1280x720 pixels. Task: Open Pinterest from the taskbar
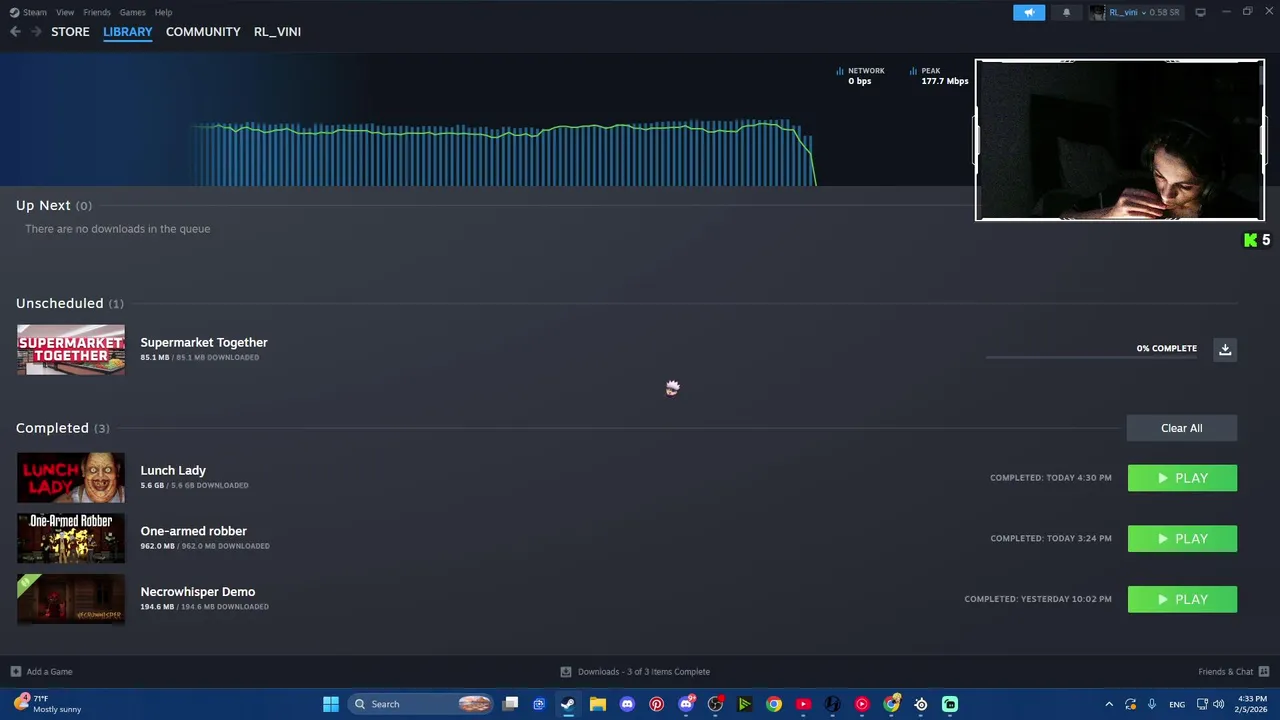(x=656, y=704)
